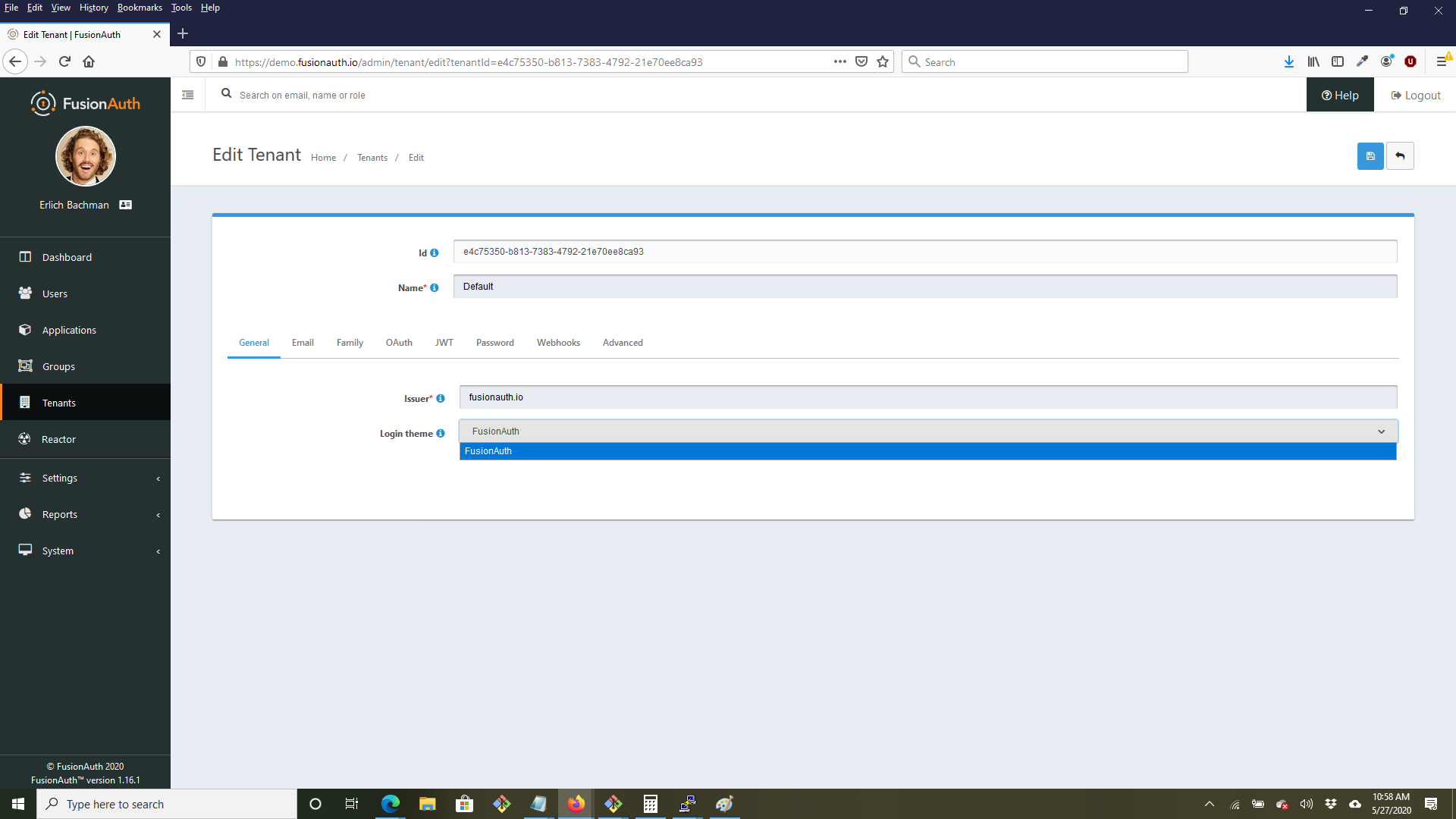Open the Login theme dropdown
The height and width of the screenshot is (819, 1456).
point(927,431)
